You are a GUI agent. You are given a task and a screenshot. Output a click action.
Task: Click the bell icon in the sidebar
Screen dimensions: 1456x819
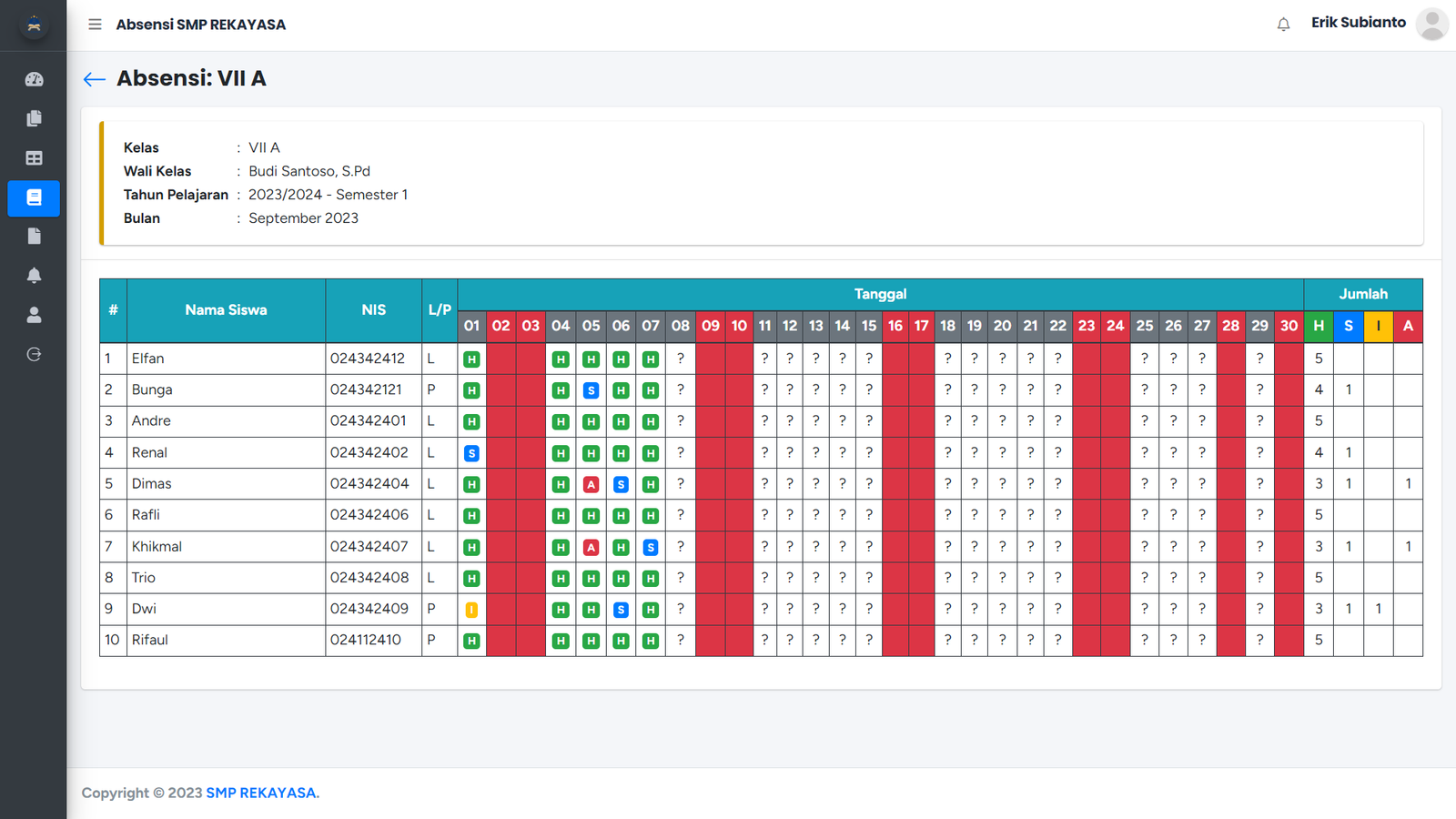pyautogui.click(x=34, y=276)
